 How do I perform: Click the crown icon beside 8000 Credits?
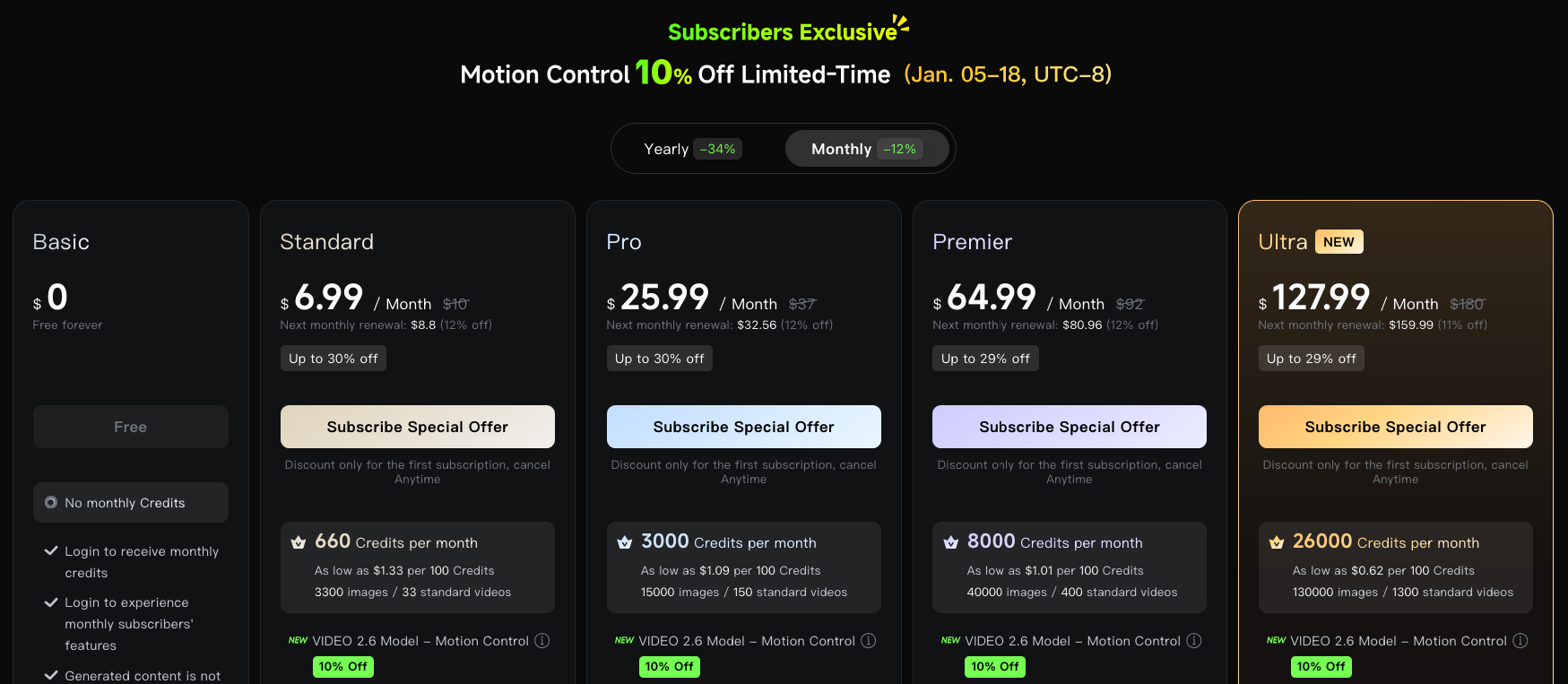coord(950,541)
